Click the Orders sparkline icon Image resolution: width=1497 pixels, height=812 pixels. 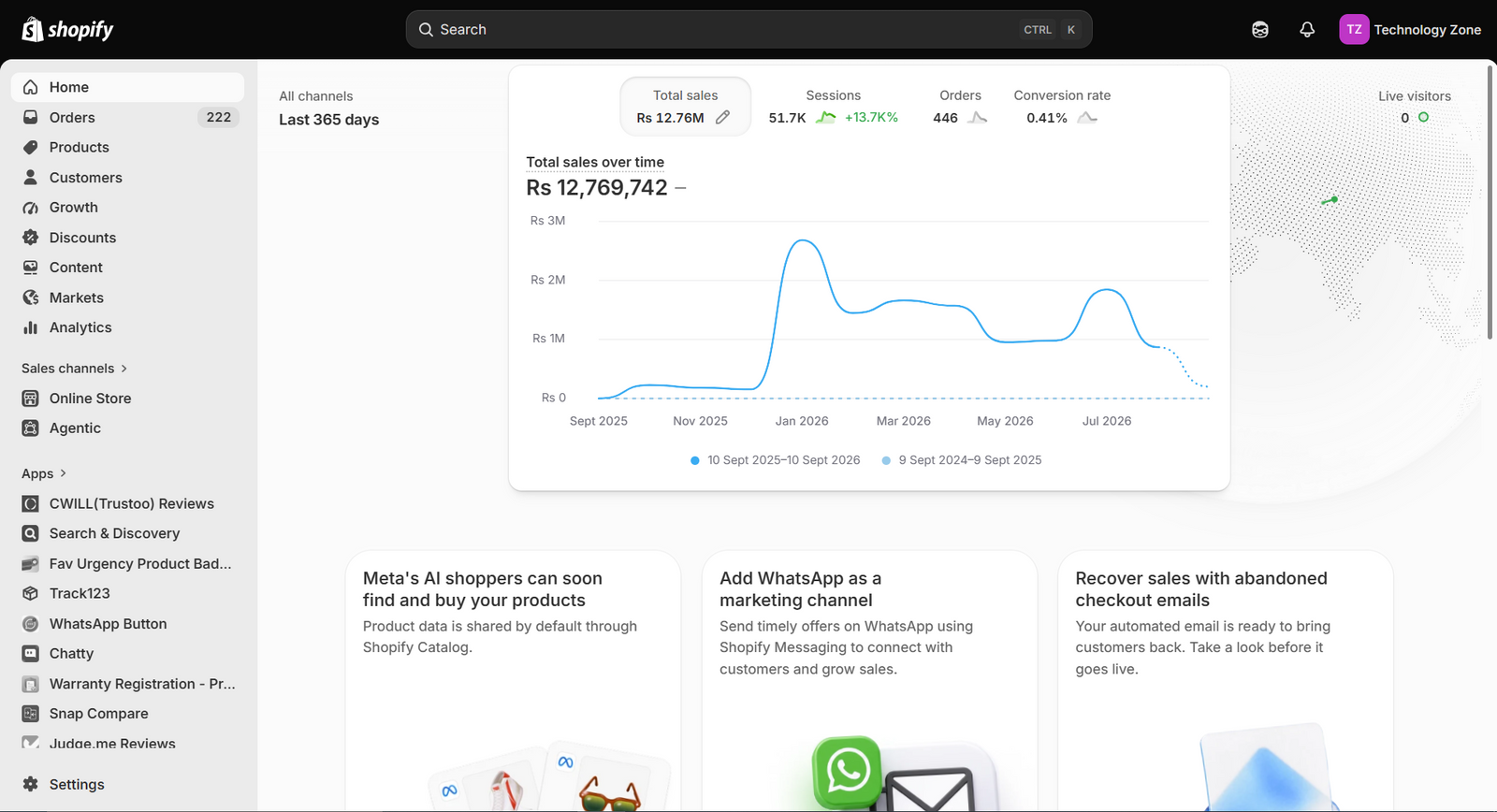point(977,118)
